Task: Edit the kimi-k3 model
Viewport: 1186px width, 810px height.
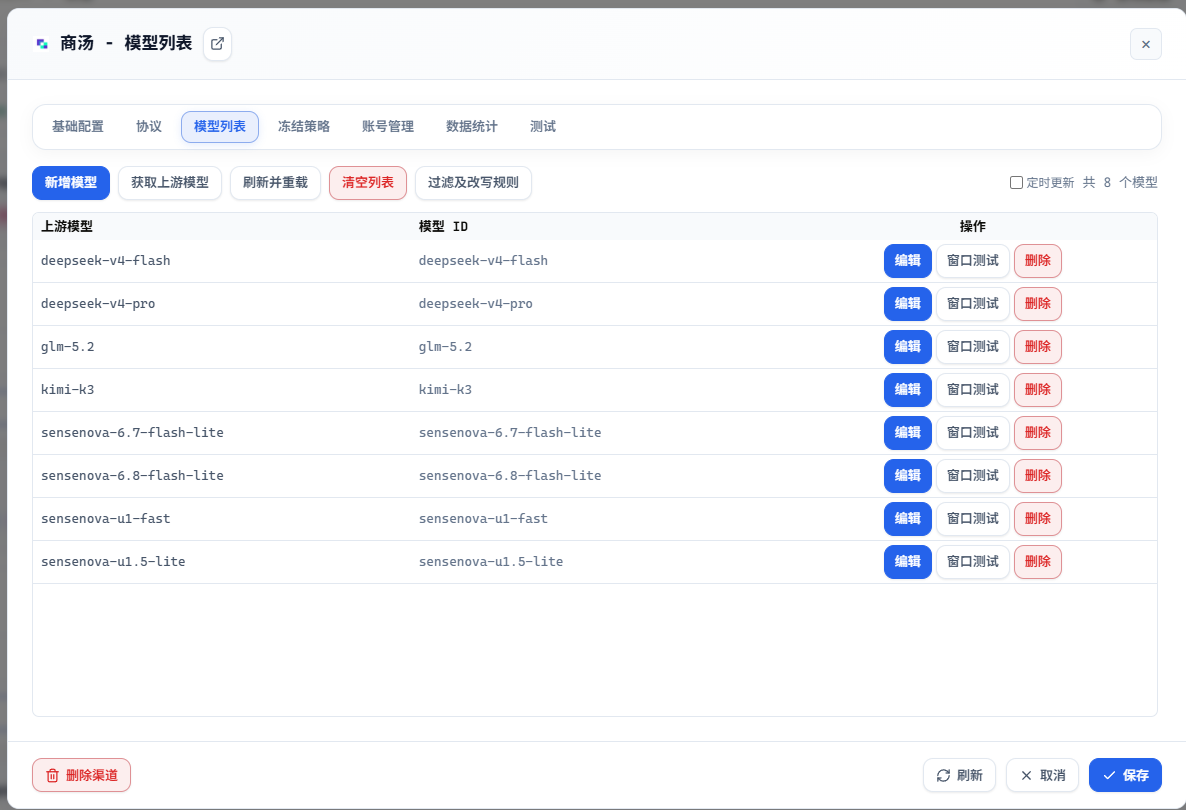Action: (x=907, y=390)
